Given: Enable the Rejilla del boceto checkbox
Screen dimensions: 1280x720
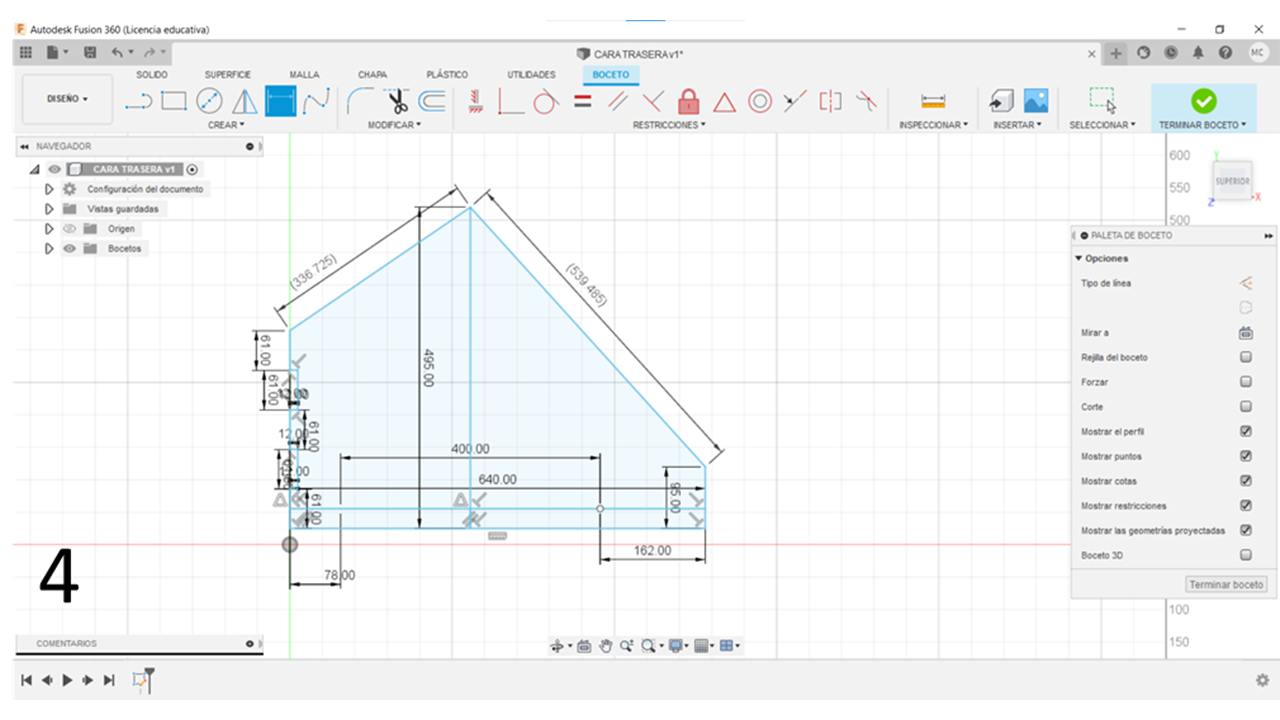Looking at the screenshot, I should pos(1246,357).
